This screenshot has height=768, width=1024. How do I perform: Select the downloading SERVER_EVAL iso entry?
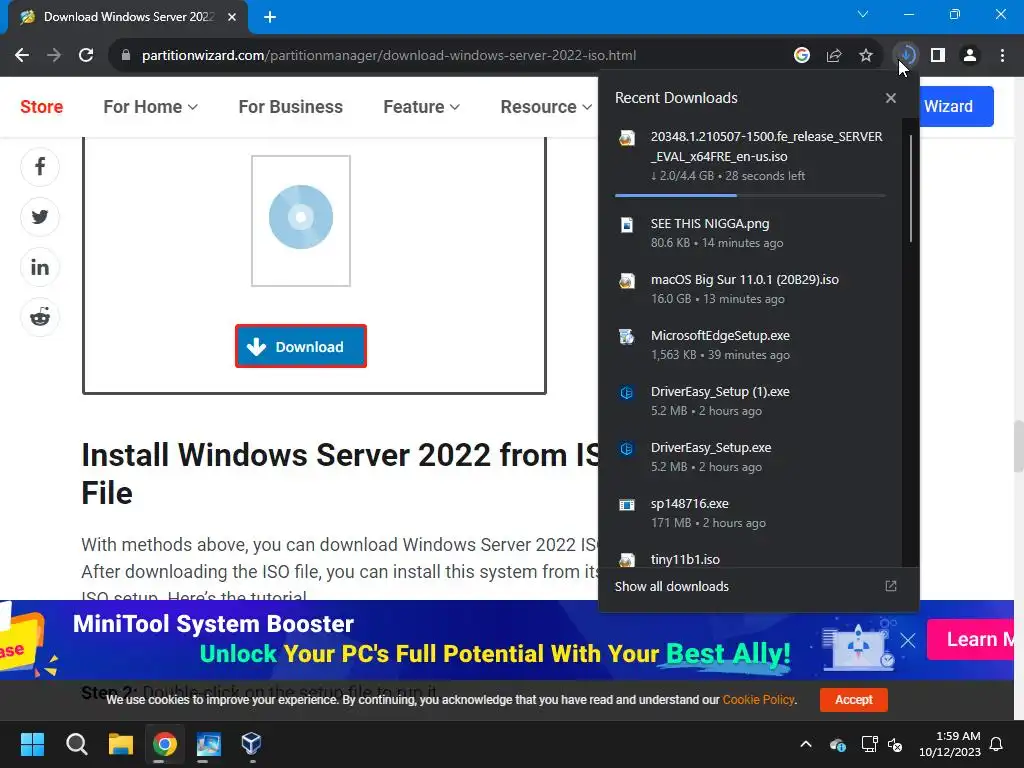point(750,155)
